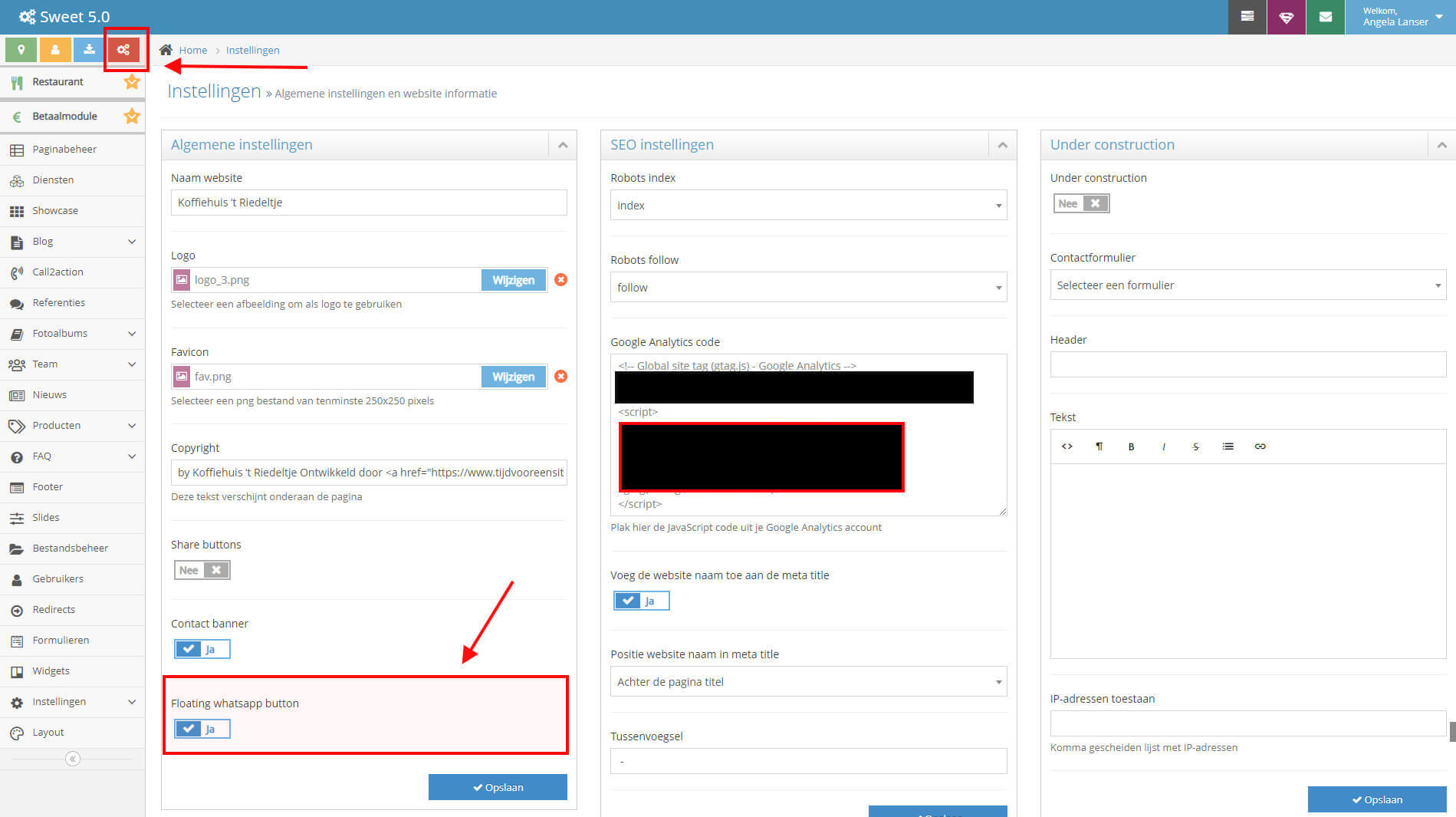Insert a list in Tekst editor
This screenshot has width=1456, height=817.
tap(1228, 446)
